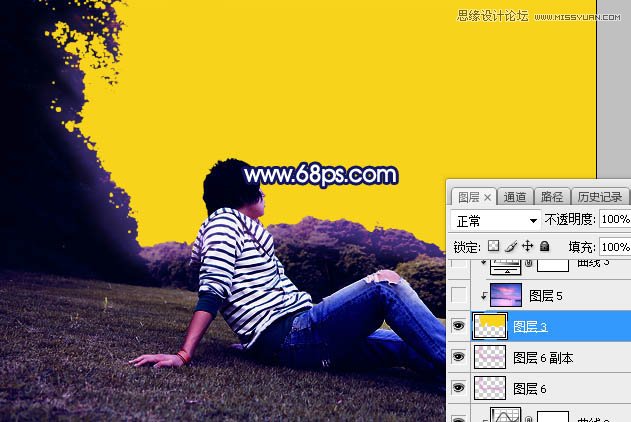Select the 图层 6 副本 thumbnail
631x422 pixels.
click(x=490, y=357)
